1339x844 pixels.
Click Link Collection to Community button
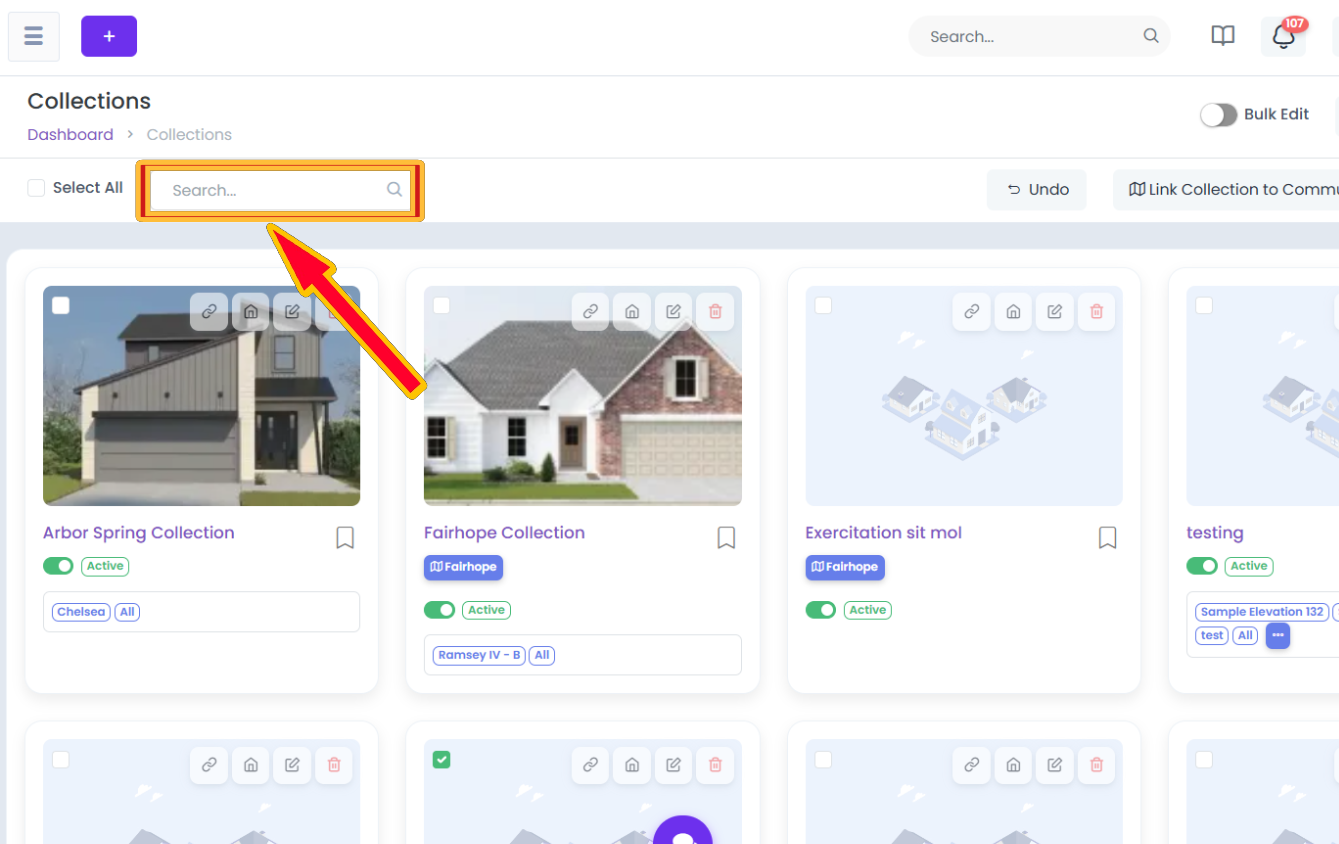pos(1227,189)
